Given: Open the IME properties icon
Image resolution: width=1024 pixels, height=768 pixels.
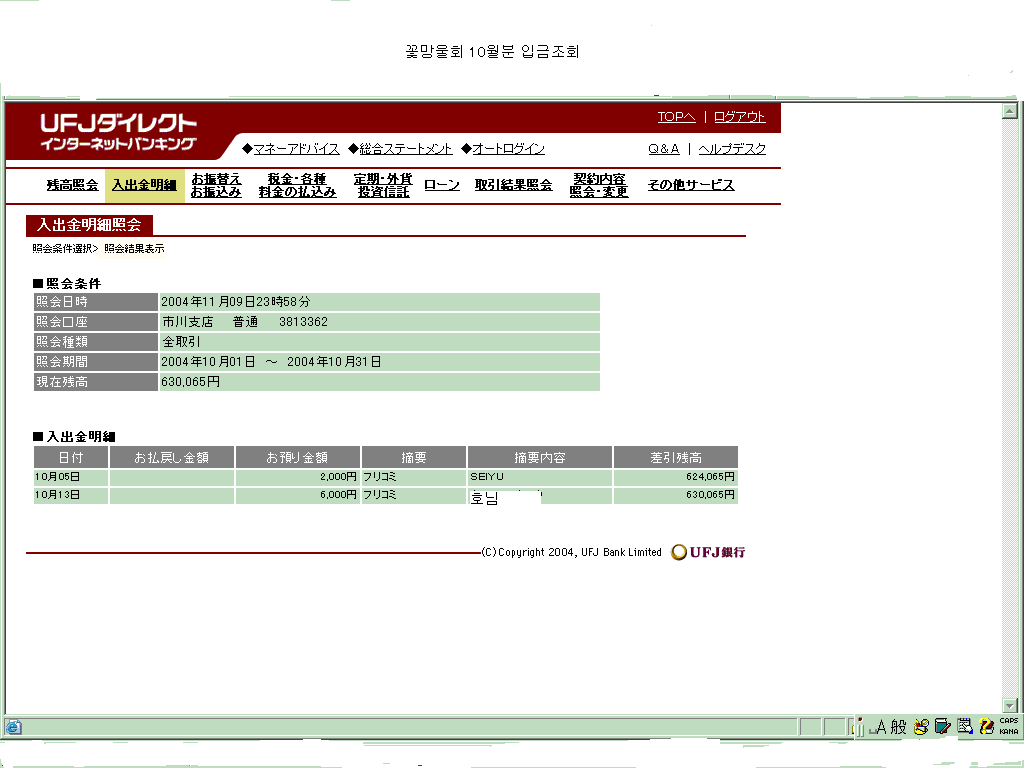Looking at the screenshot, I should click(964, 727).
